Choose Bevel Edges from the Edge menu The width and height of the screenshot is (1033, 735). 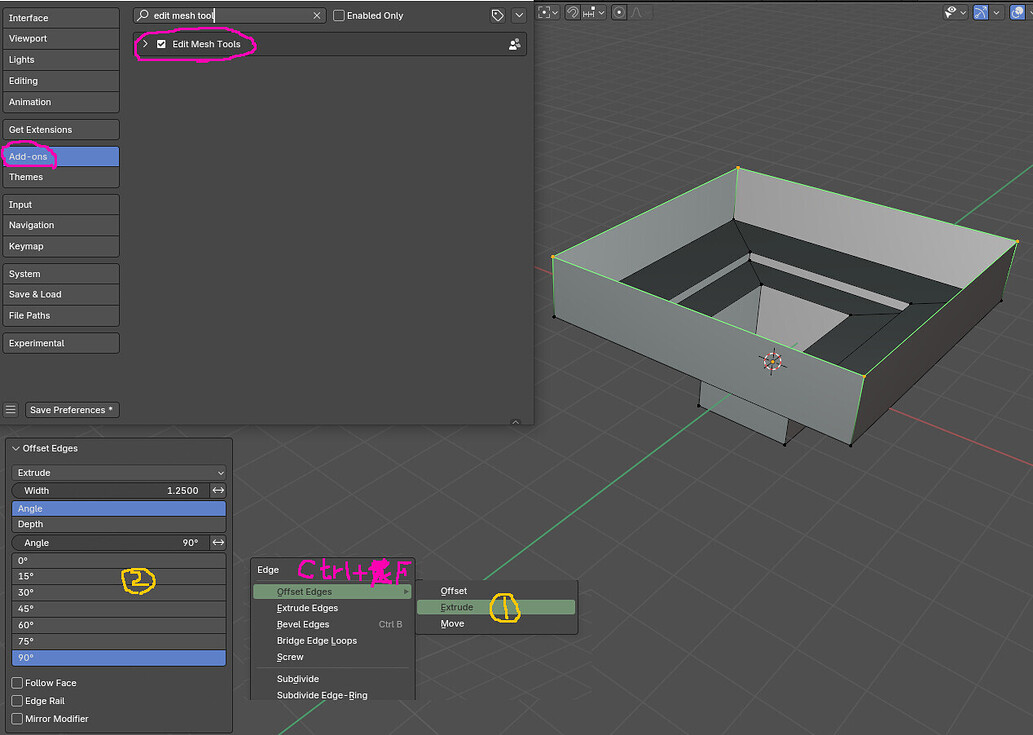(332, 624)
